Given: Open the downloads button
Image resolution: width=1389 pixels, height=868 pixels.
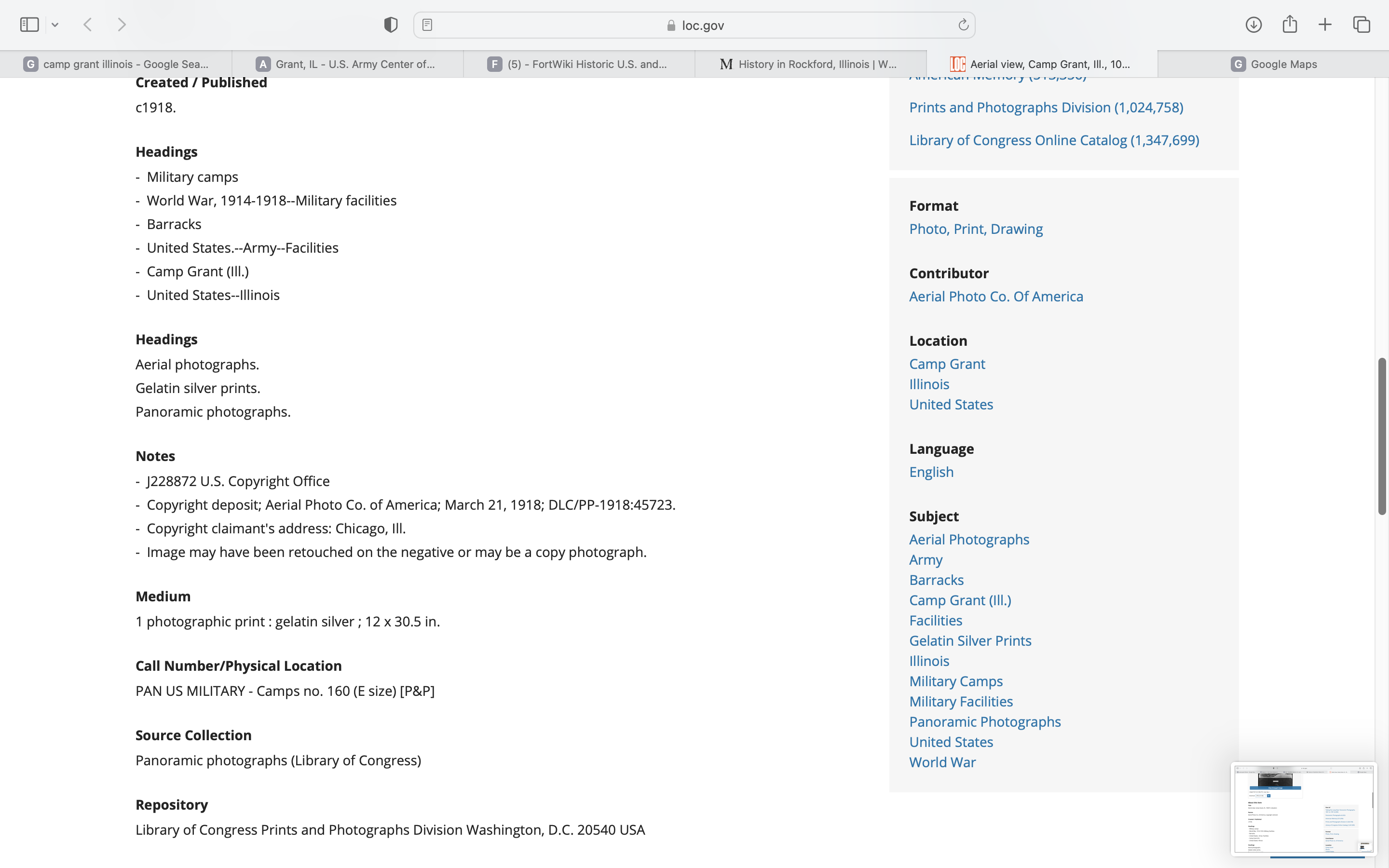Looking at the screenshot, I should pyautogui.click(x=1253, y=25).
